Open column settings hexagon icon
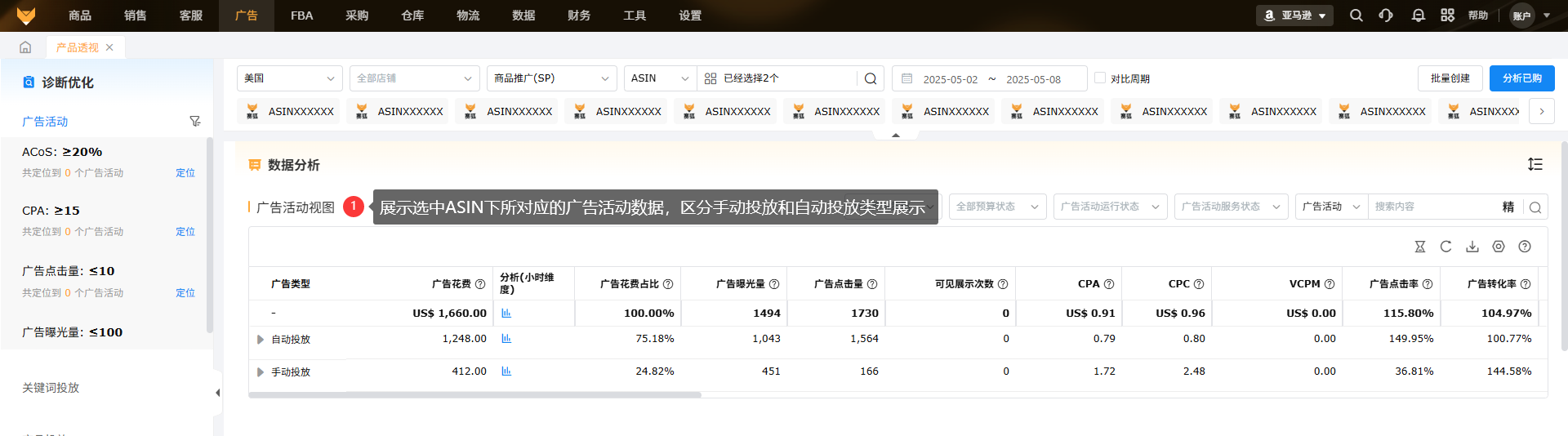Viewport: 1568px width, 436px height. point(1498,247)
